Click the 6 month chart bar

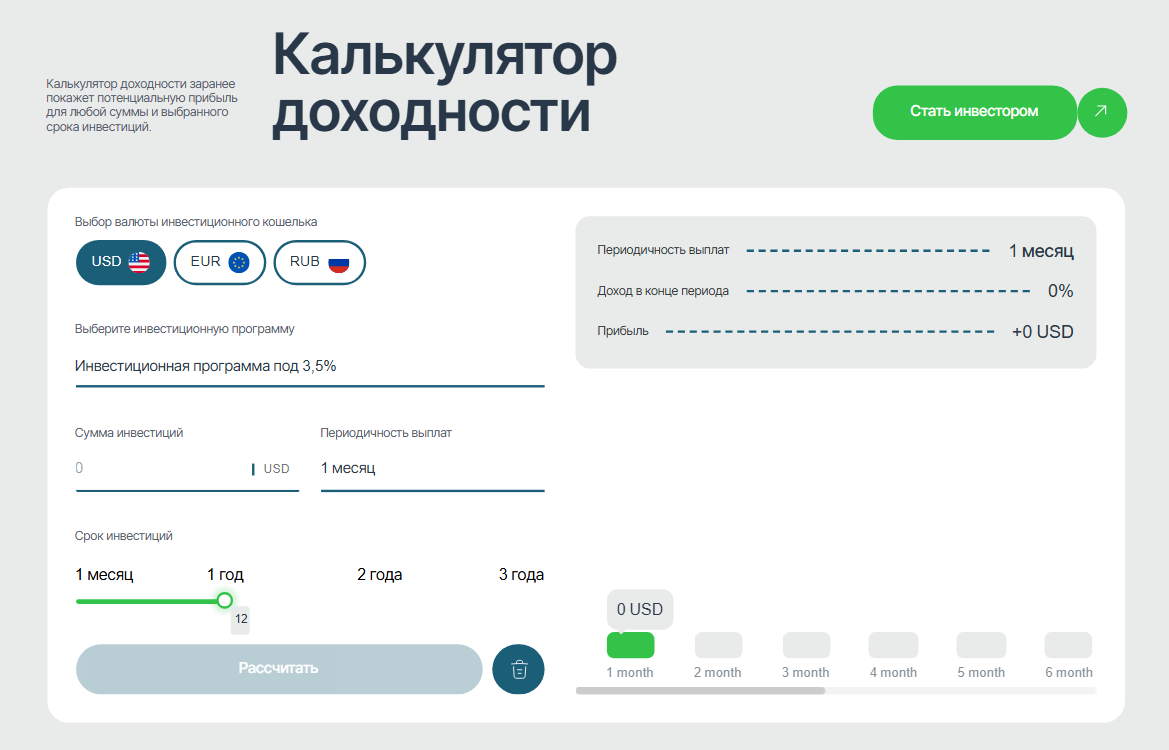(x=1068, y=645)
